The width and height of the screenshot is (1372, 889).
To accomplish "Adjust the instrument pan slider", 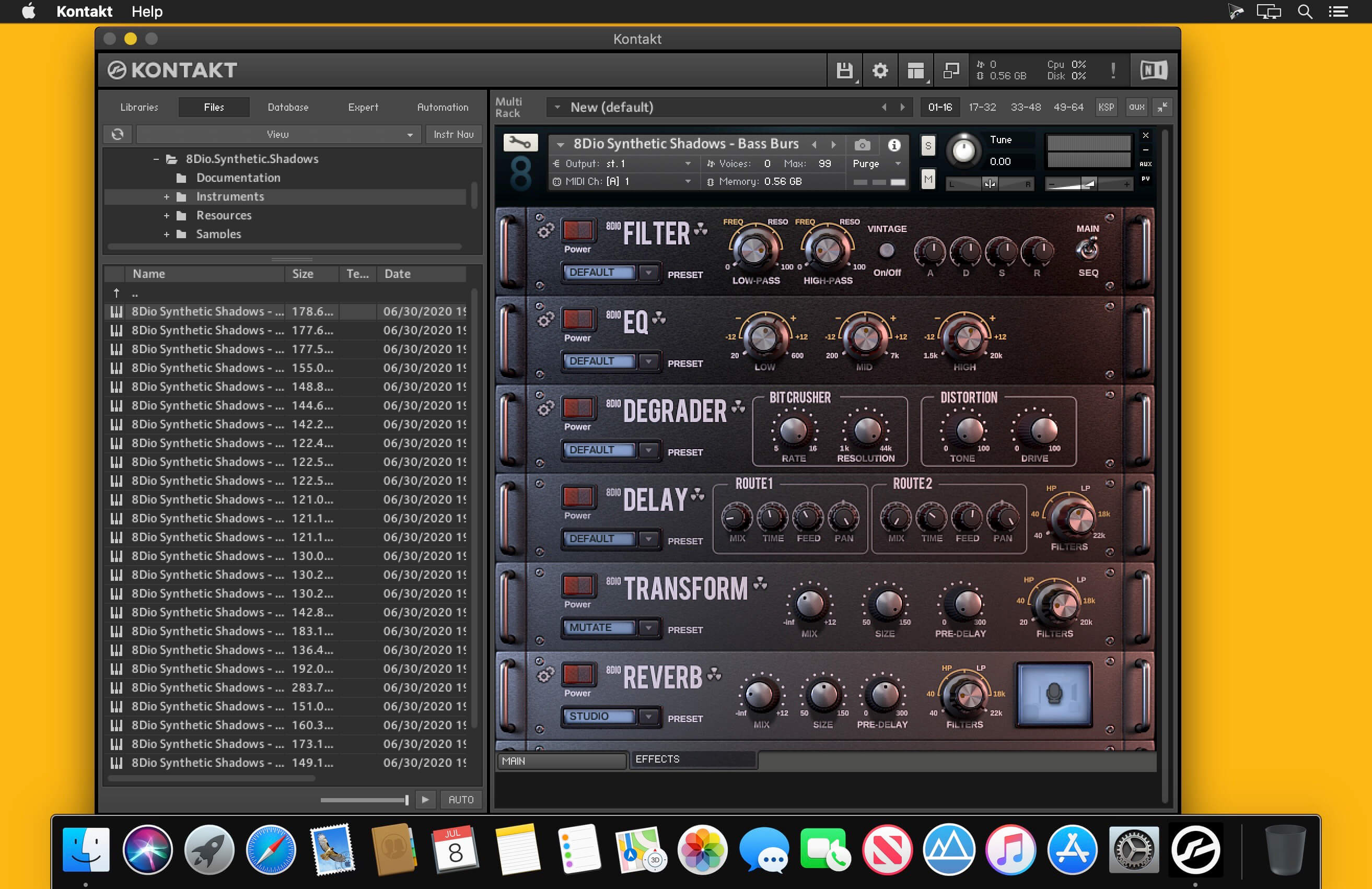I will coord(990,184).
